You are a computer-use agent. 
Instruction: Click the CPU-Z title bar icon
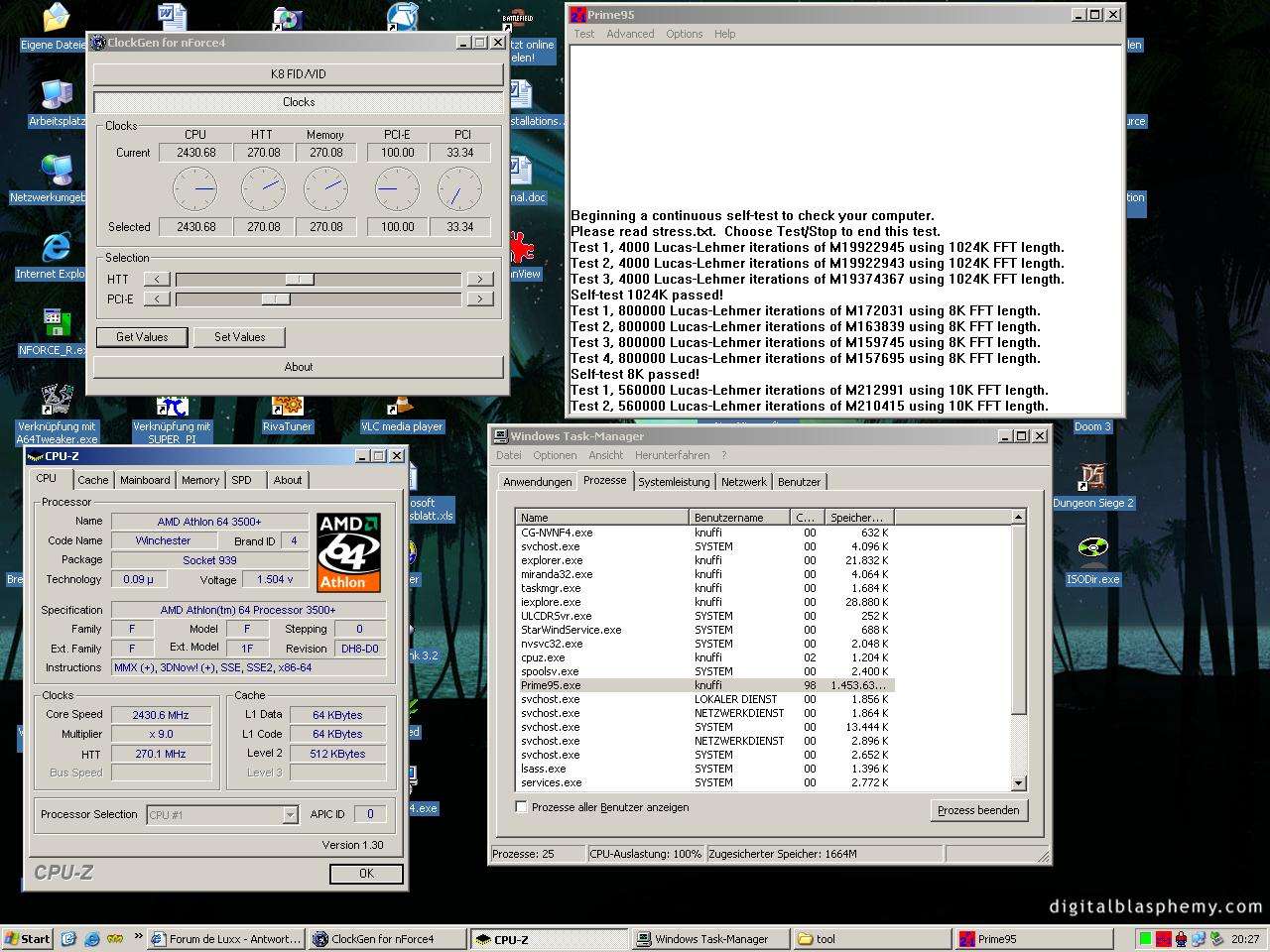coord(35,456)
